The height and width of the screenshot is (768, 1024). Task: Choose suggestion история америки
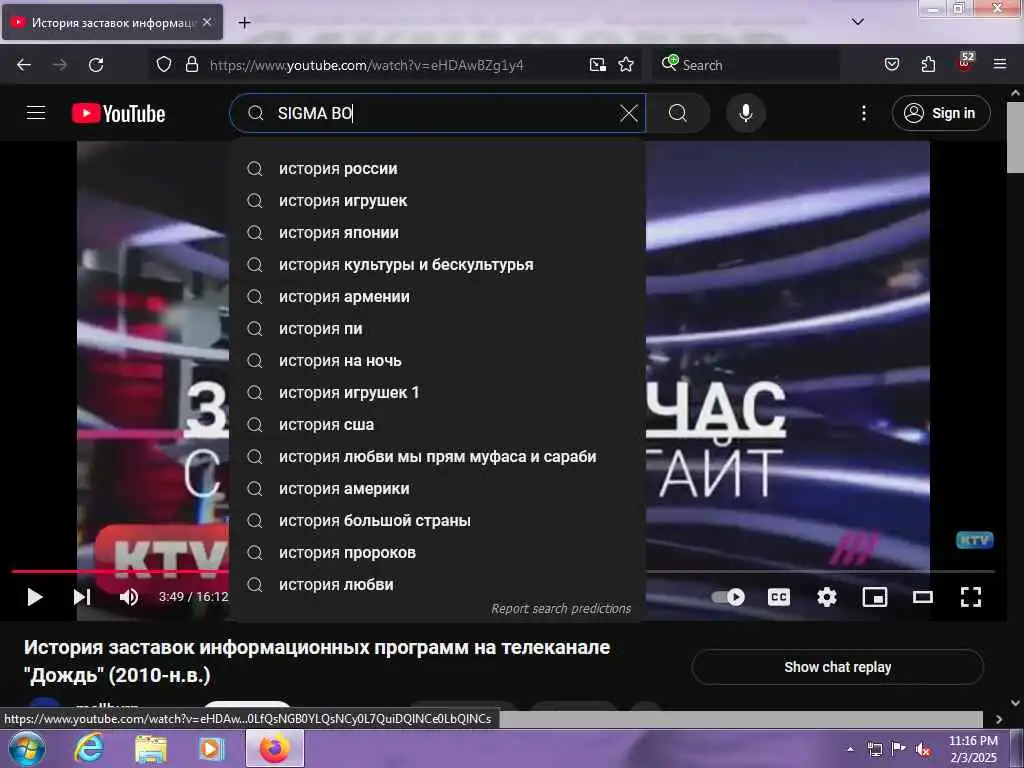[438, 488]
